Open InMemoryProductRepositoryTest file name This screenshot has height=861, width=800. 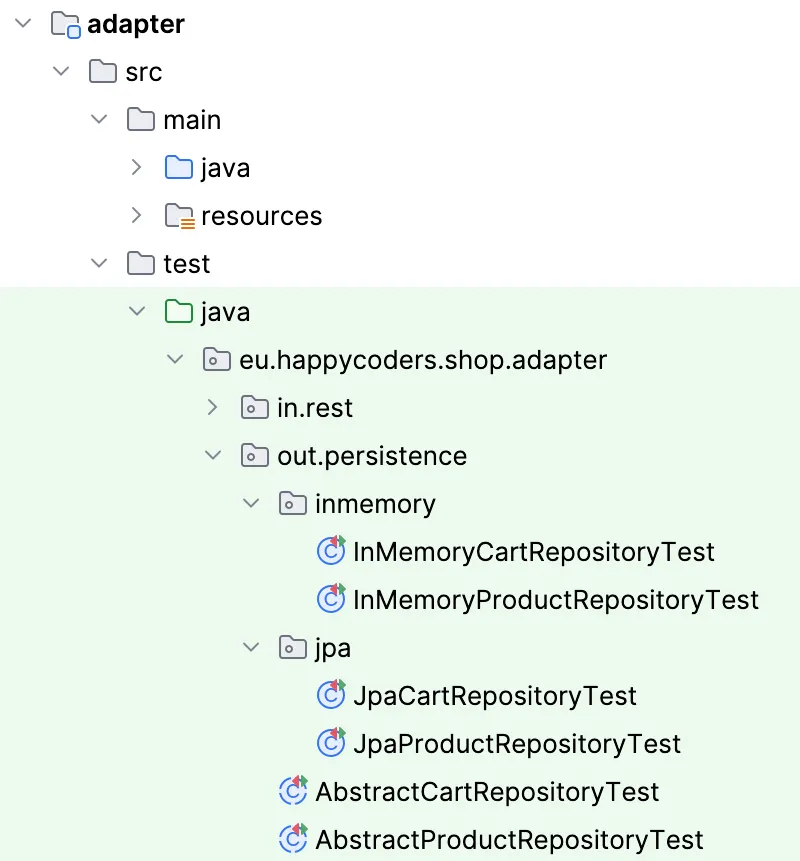[x=556, y=600]
